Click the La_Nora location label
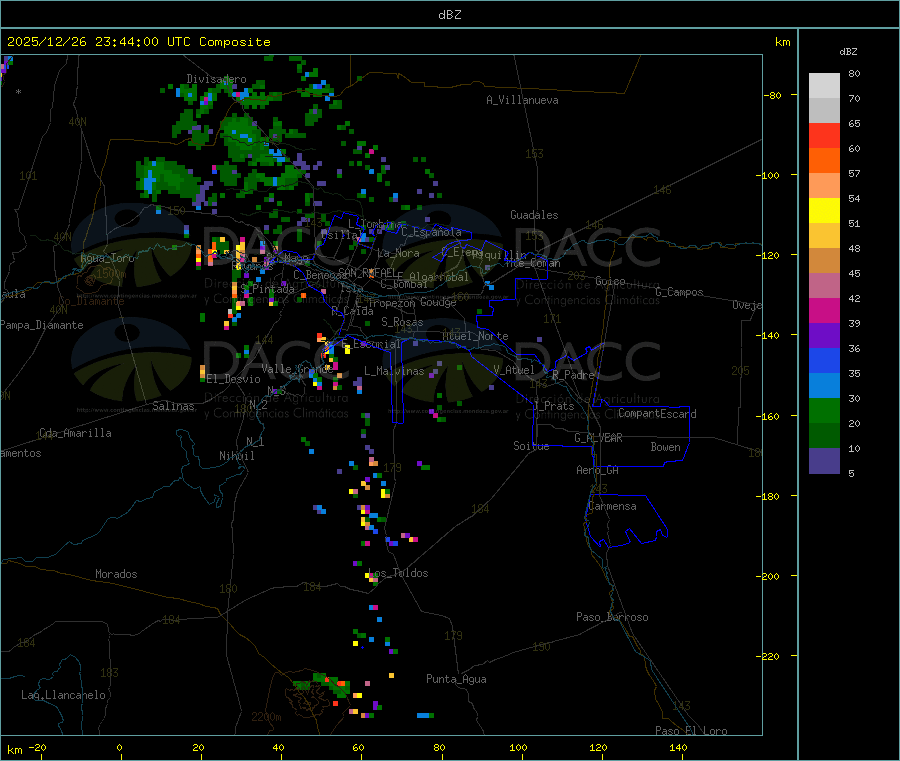900x761 pixels. click(x=398, y=253)
